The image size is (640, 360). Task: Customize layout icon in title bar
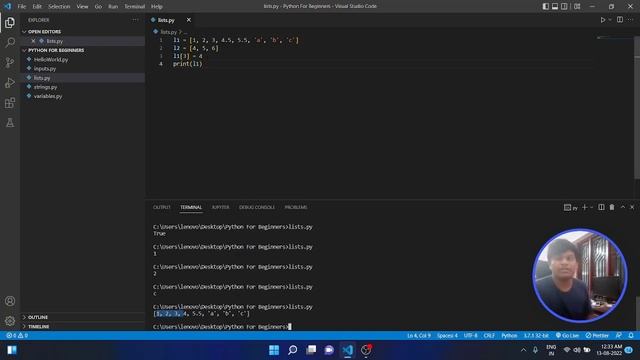coord(577,6)
